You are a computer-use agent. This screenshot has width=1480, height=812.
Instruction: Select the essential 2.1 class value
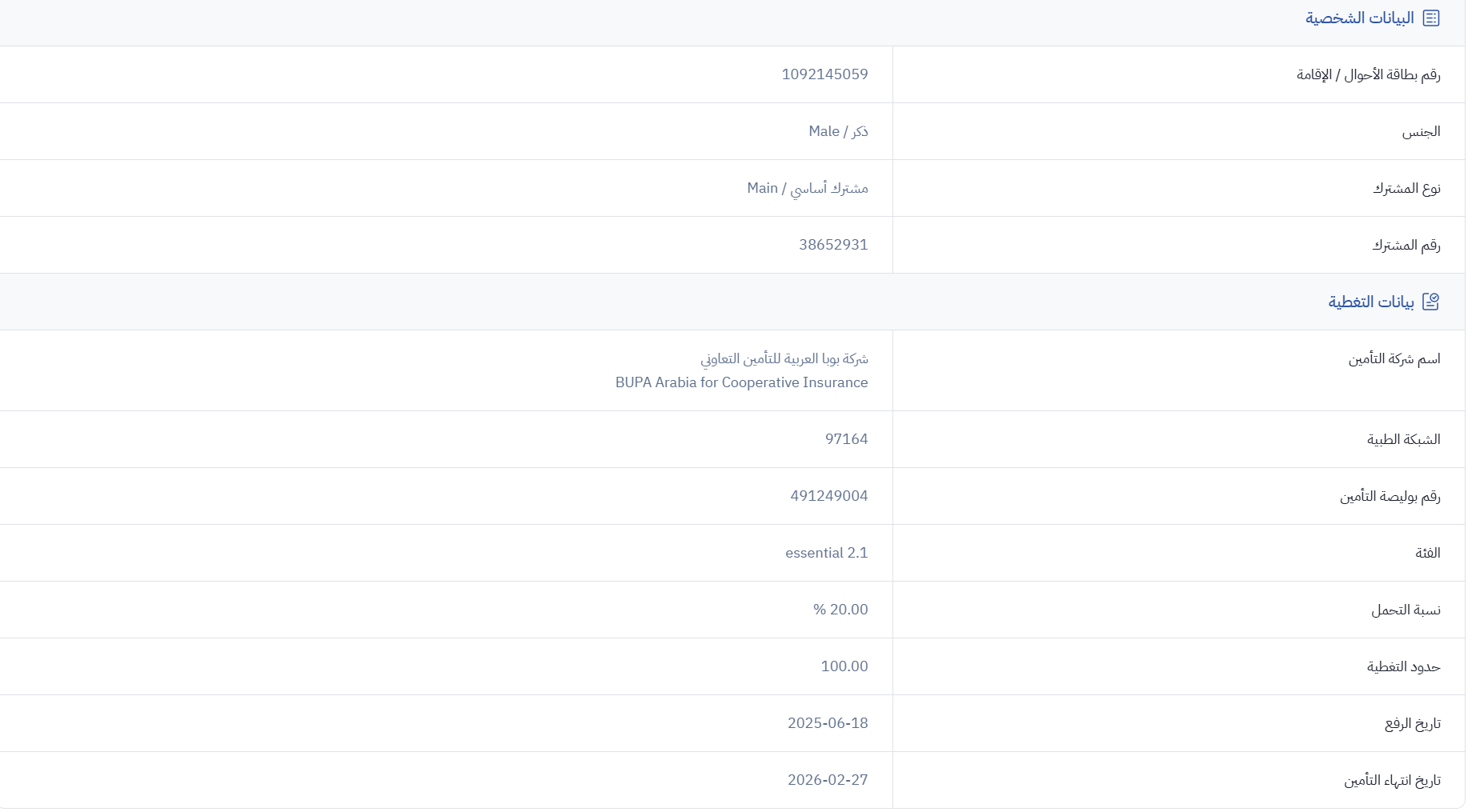[x=826, y=553]
